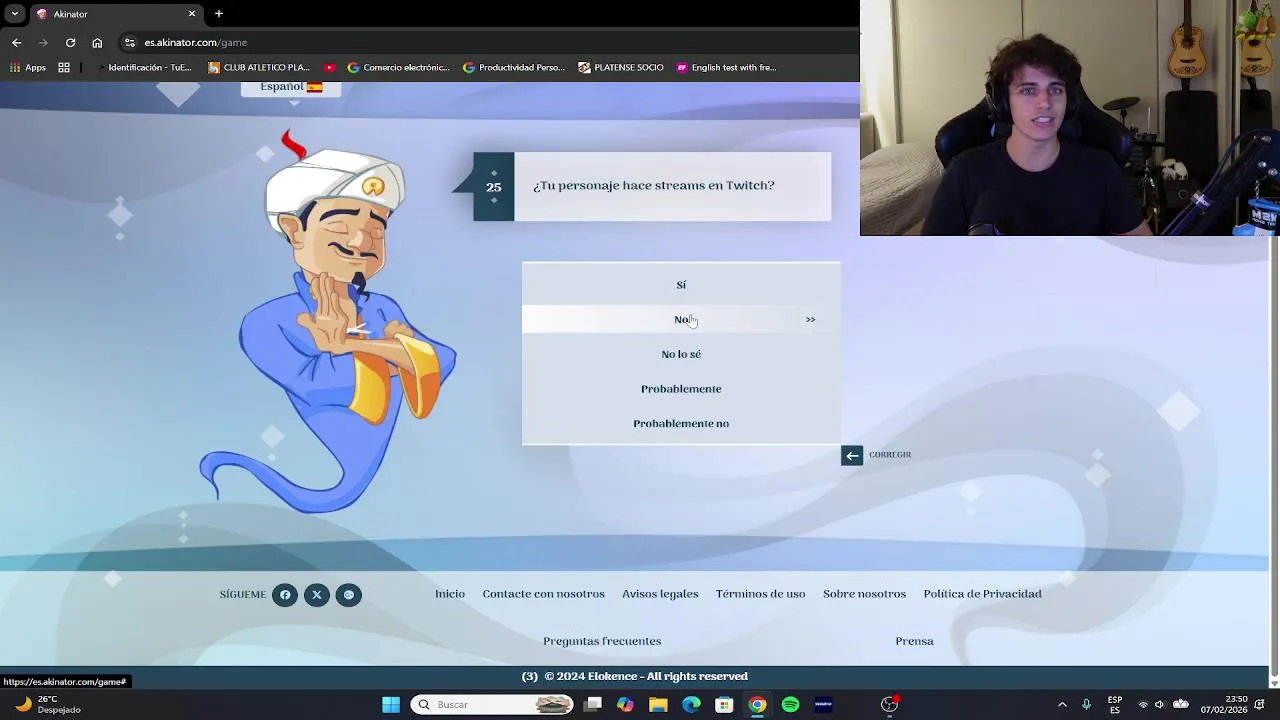Answer Sí to the Twitch question

681,285
